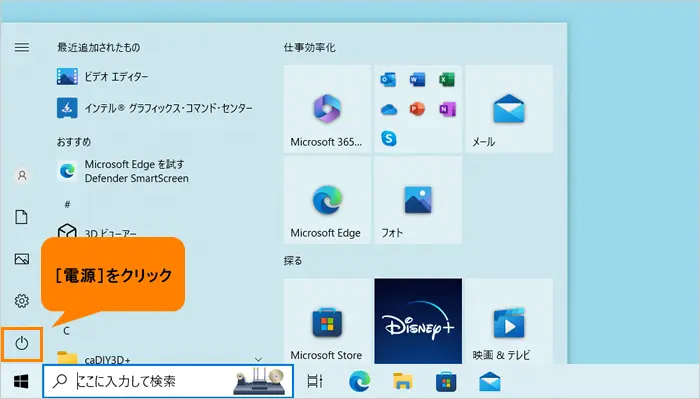This screenshot has height=399, width=700.
Task: Click the 探る group heading
Action: pyautogui.click(x=293, y=261)
